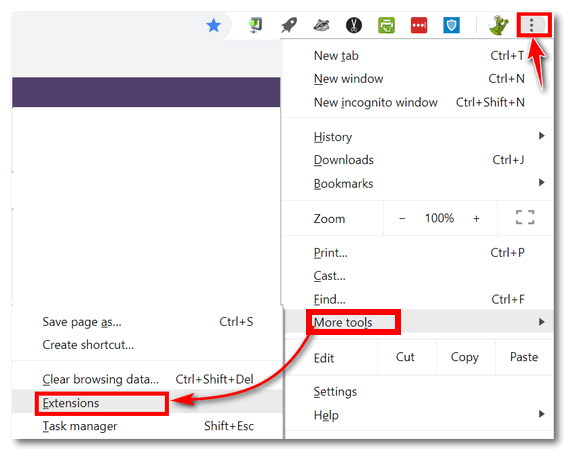Screen dimensions: 567x452
Task: Decrease zoom with the minus button
Action: point(402,218)
